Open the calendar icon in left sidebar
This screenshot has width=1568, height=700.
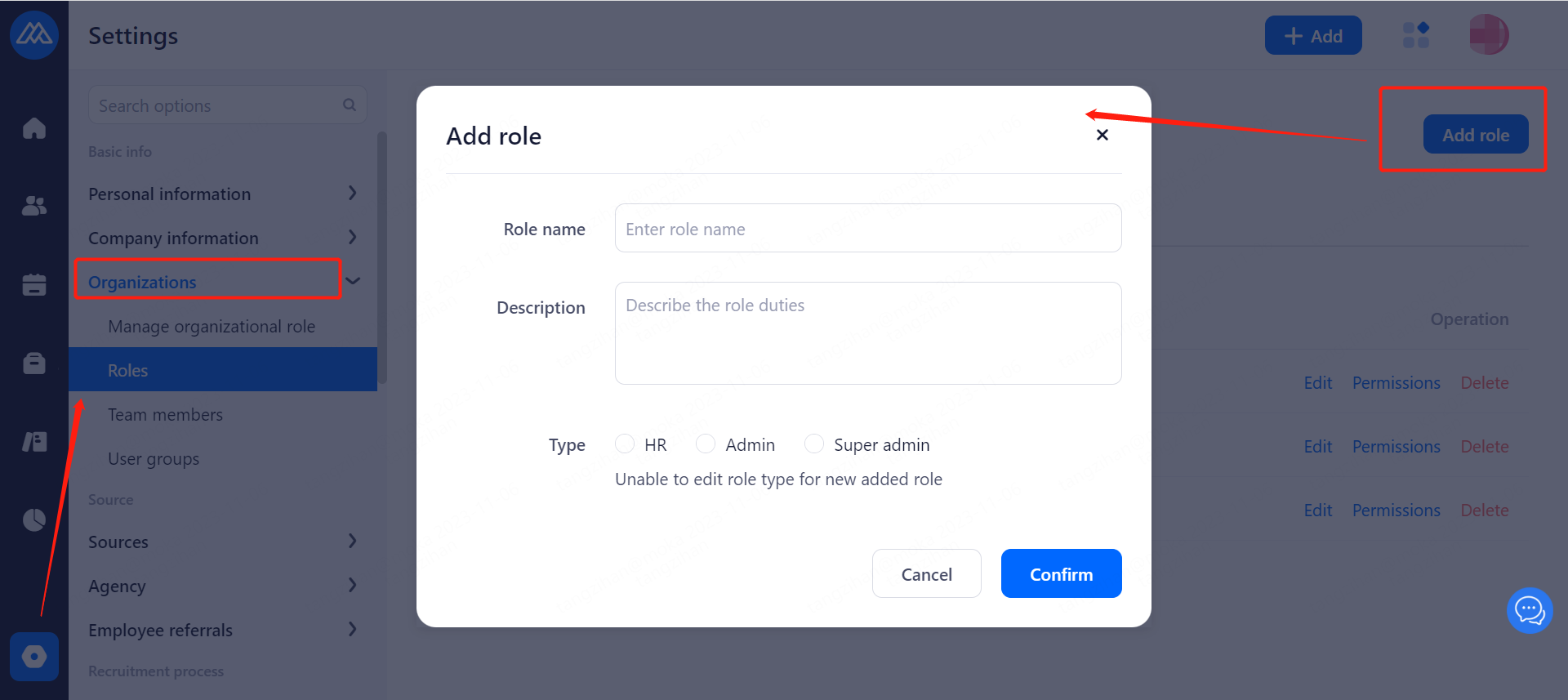pos(34,284)
